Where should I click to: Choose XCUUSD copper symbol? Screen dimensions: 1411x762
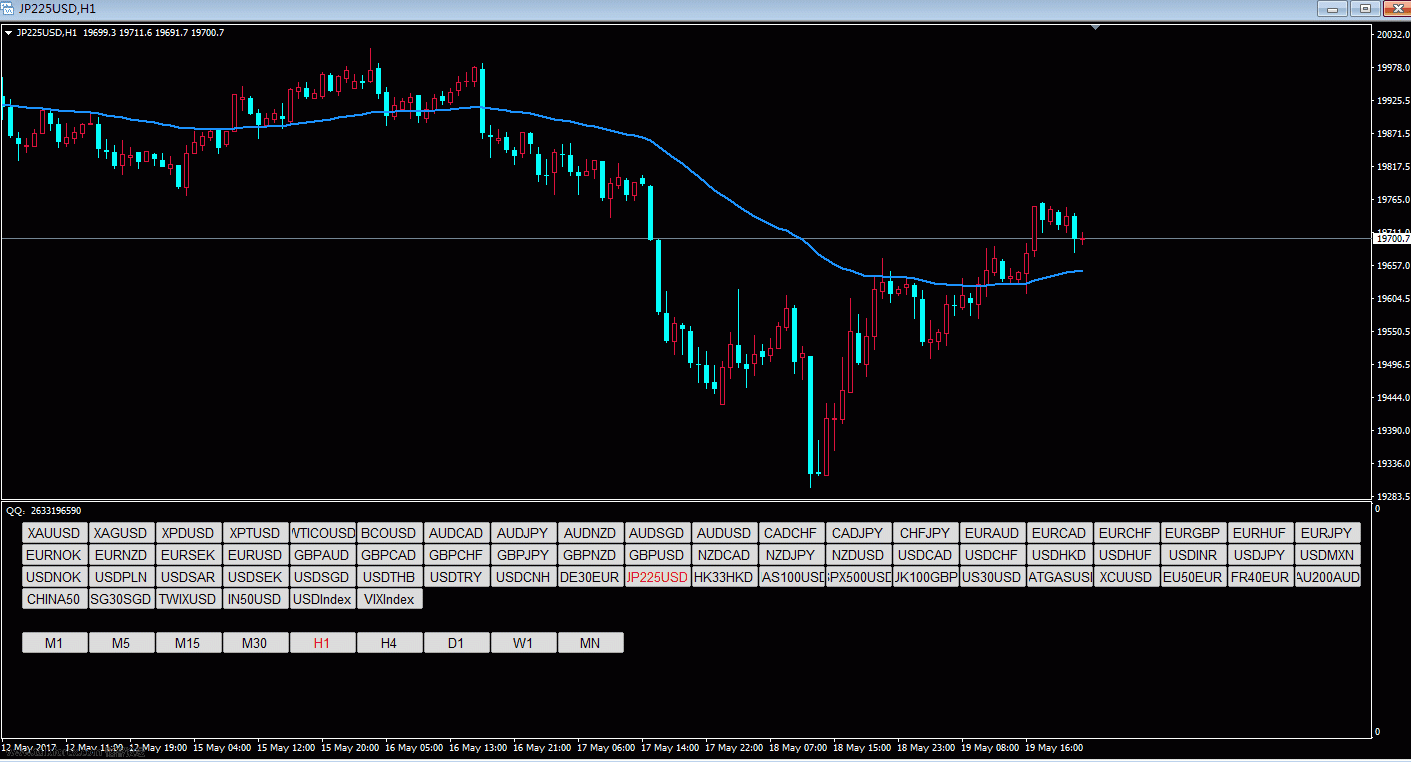(1126, 577)
